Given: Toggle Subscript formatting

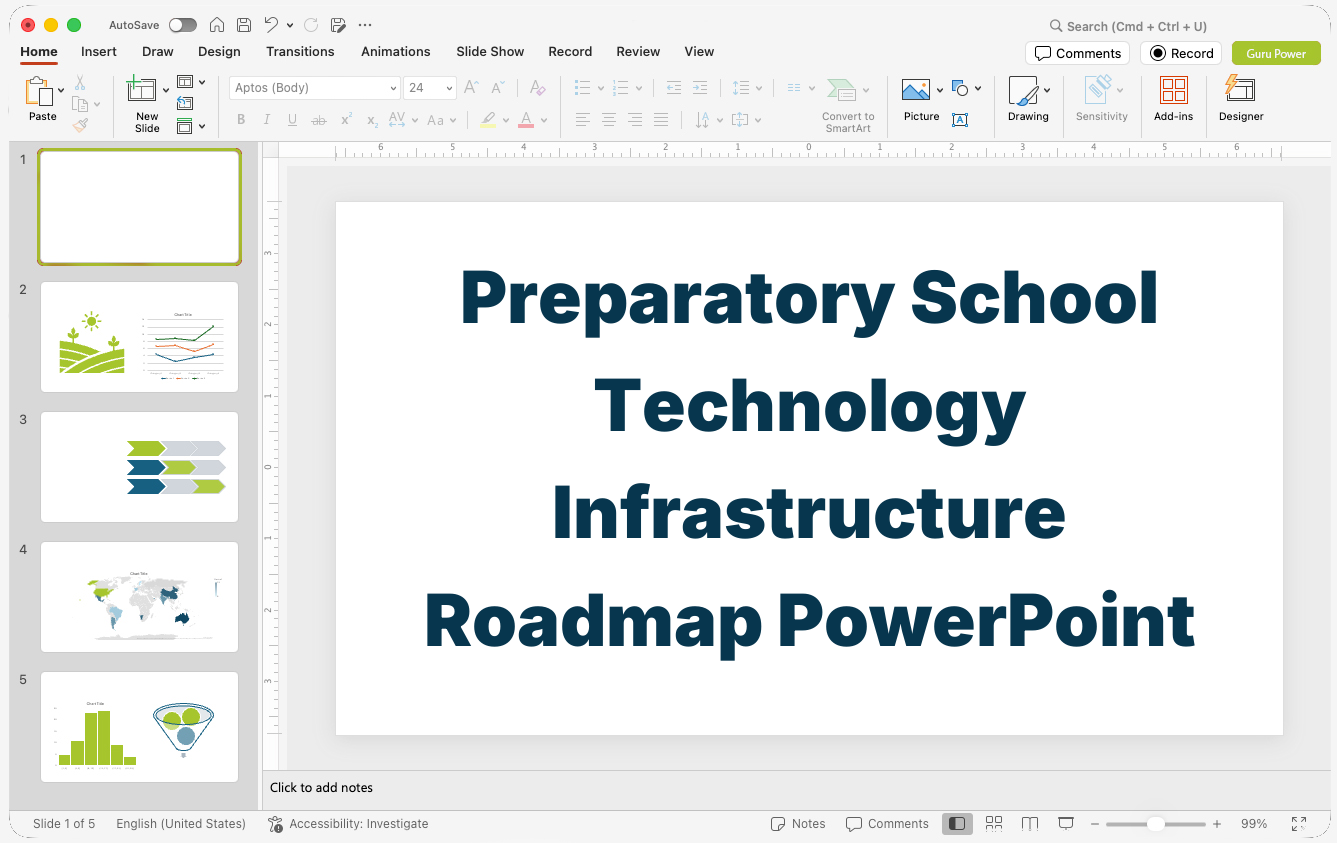Looking at the screenshot, I should 372,120.
